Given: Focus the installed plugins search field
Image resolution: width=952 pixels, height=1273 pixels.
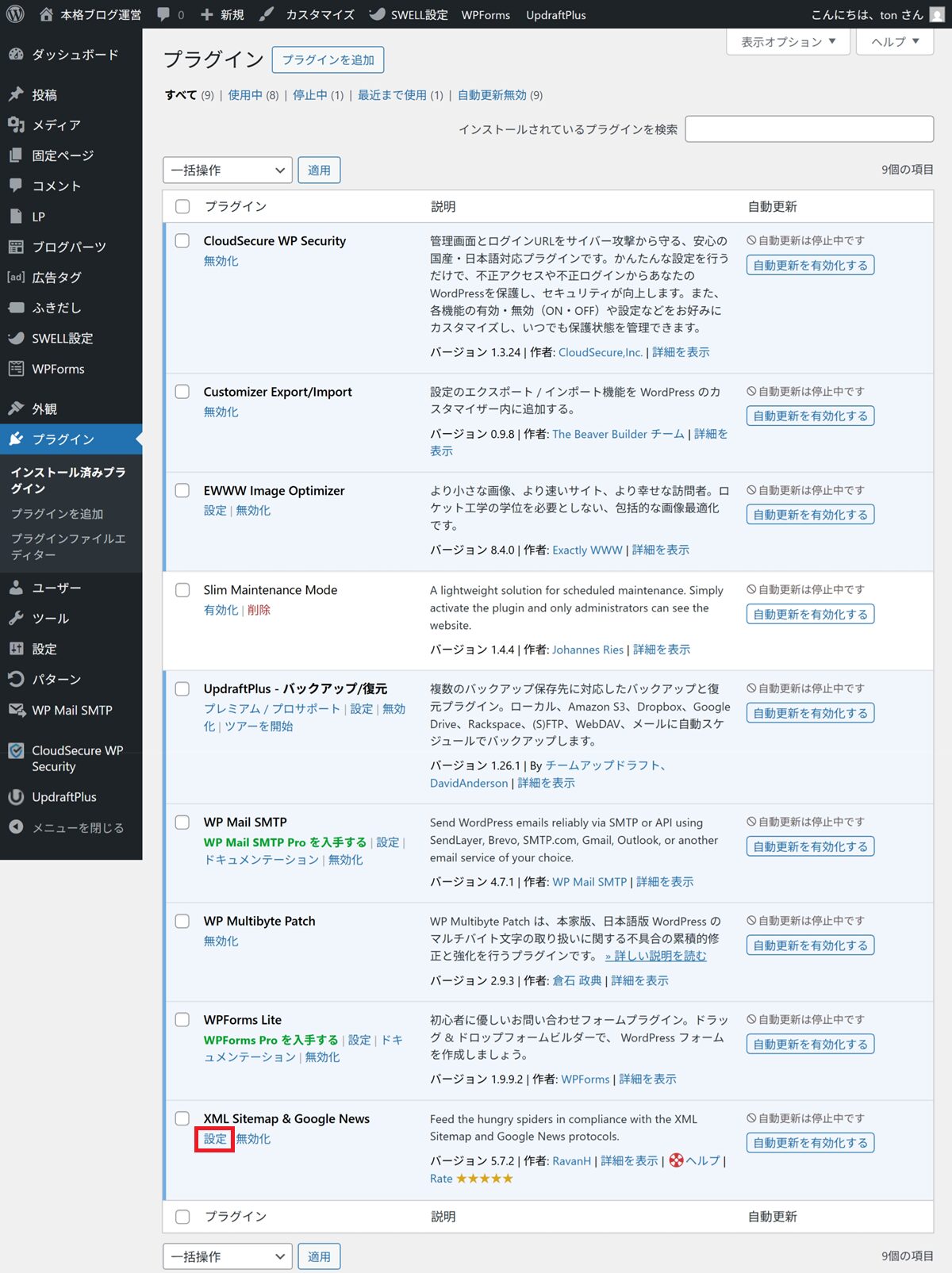Looking at the screenshot, I should tap(808, 129).
